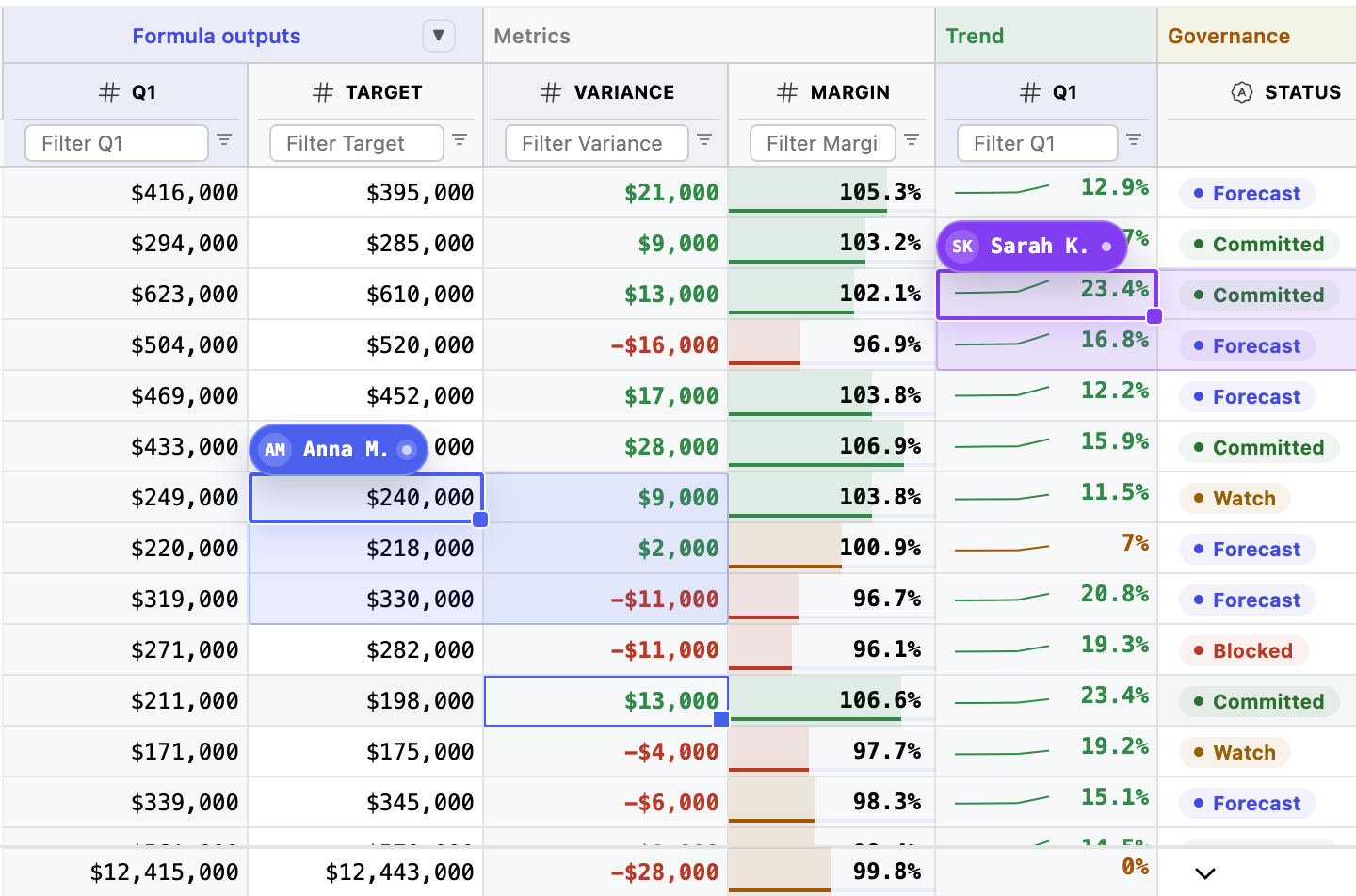Click the number type icon in Margin header
This screenshot has height=896, width=1356.
(x=787, y=92)
